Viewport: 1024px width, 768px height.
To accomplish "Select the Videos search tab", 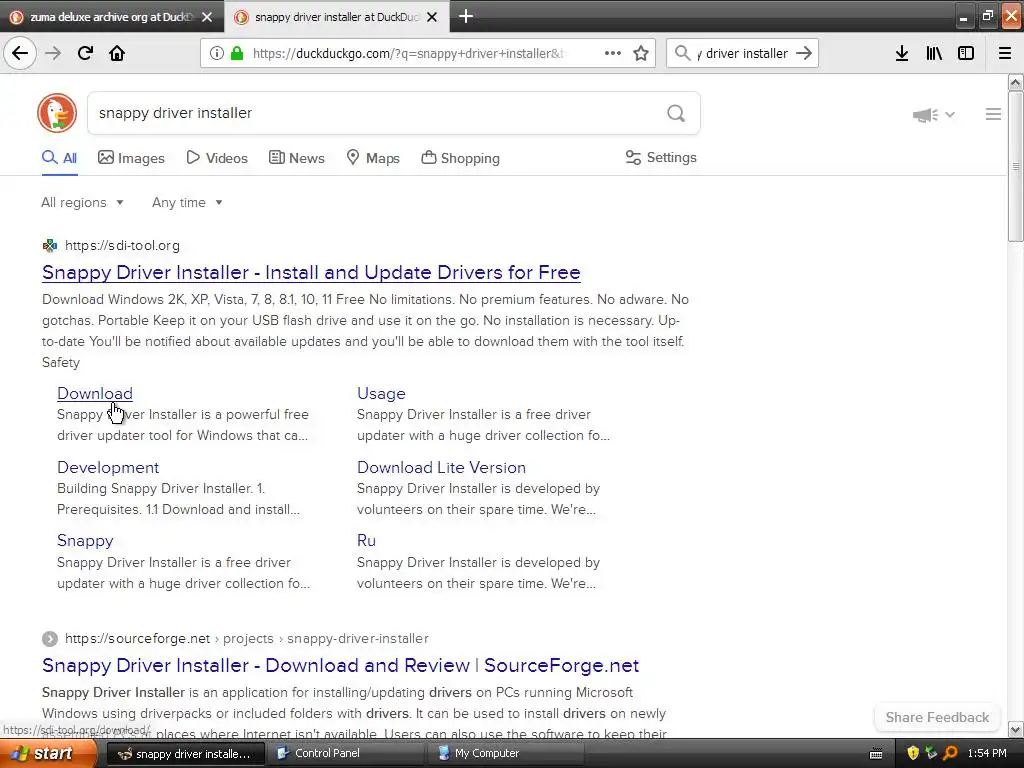I will click(x=217, y=158).
